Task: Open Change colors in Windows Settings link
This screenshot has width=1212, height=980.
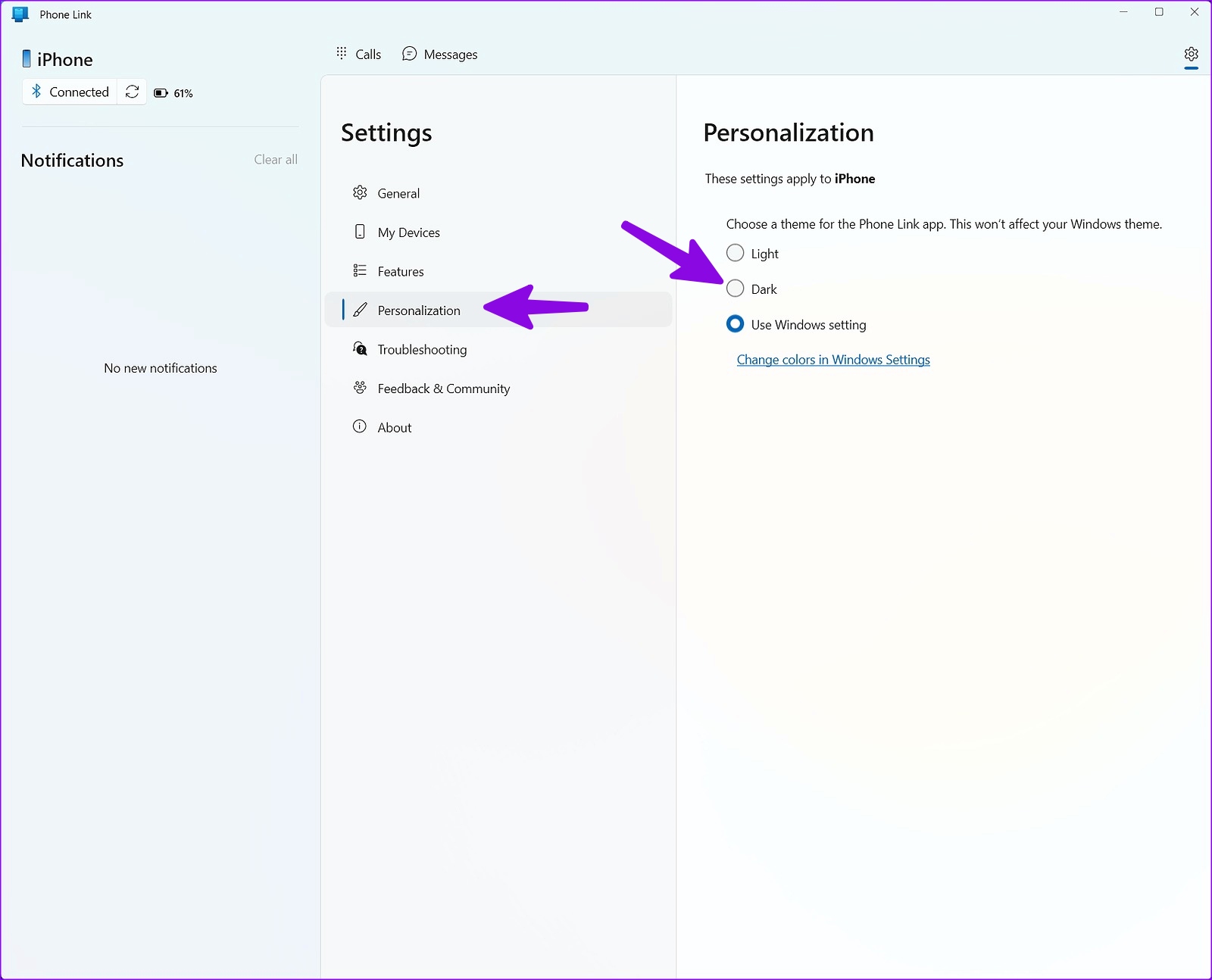Action: (x=833, y=360)
